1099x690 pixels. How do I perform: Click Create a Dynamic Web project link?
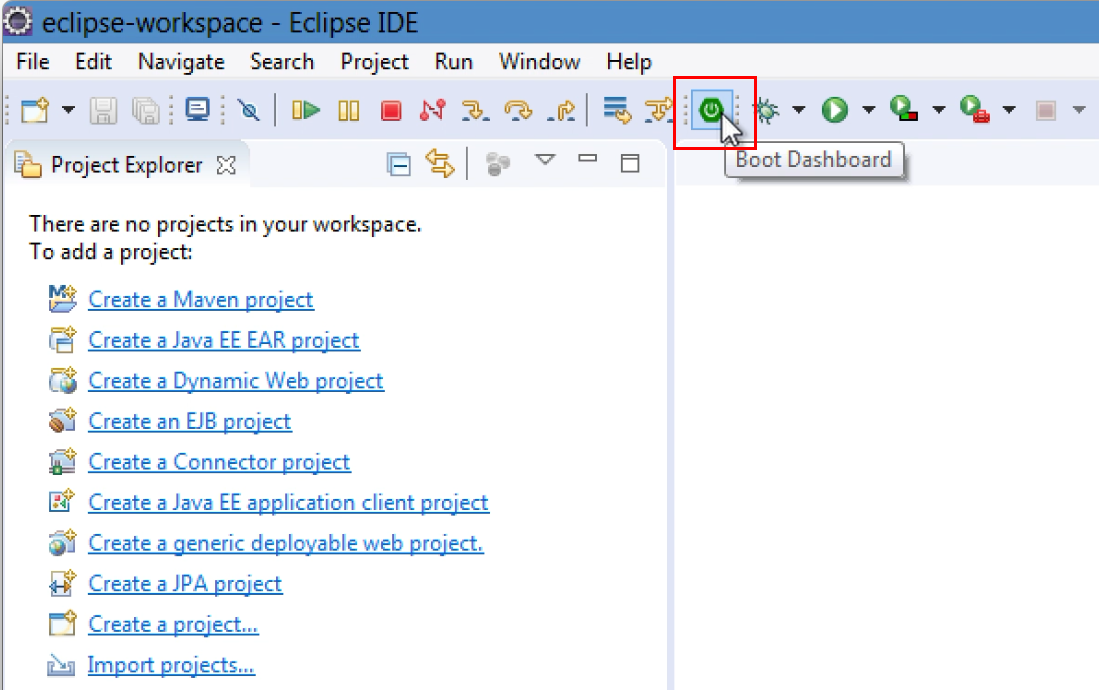[236, 381]
